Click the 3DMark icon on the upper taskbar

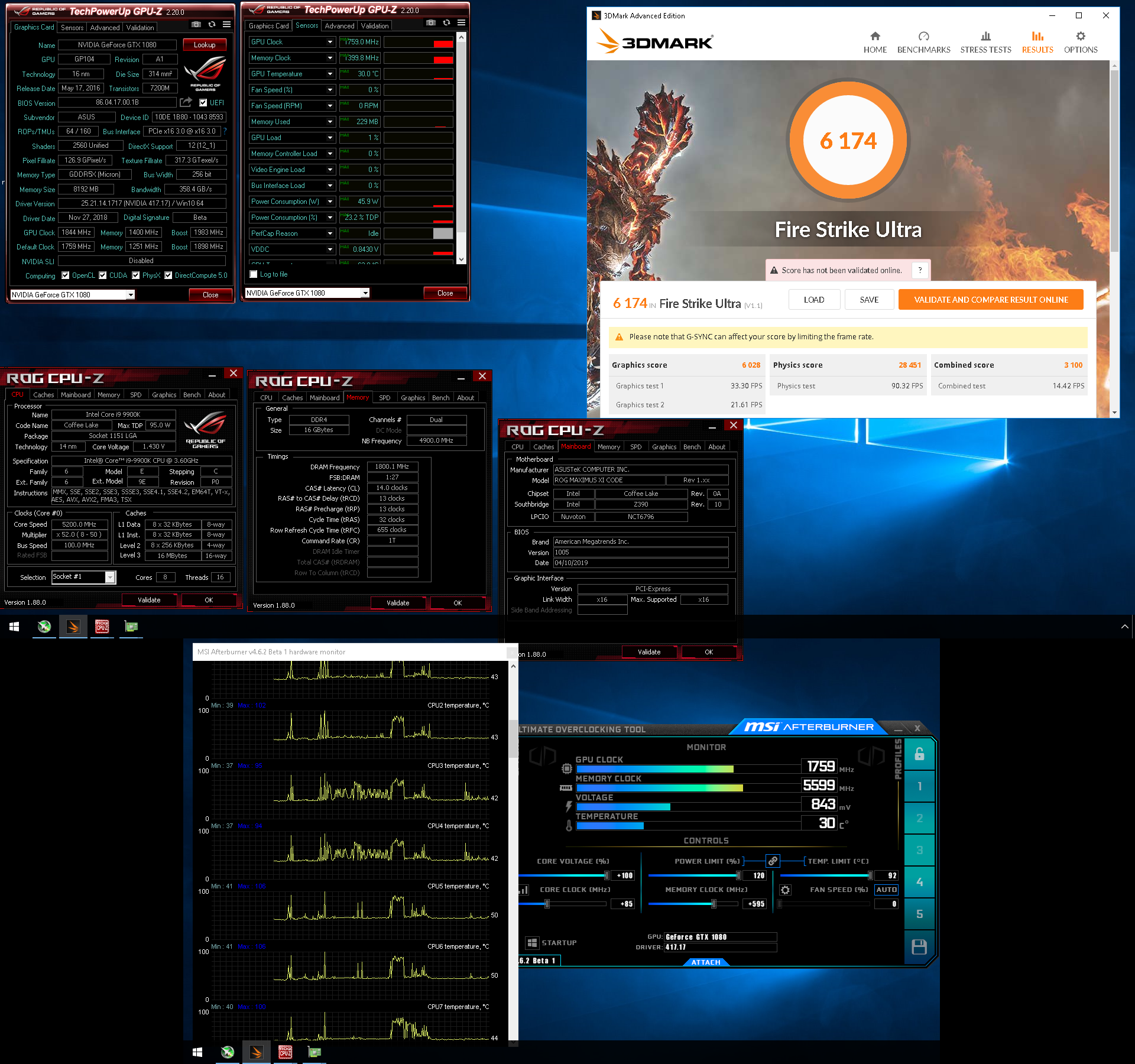73,627
